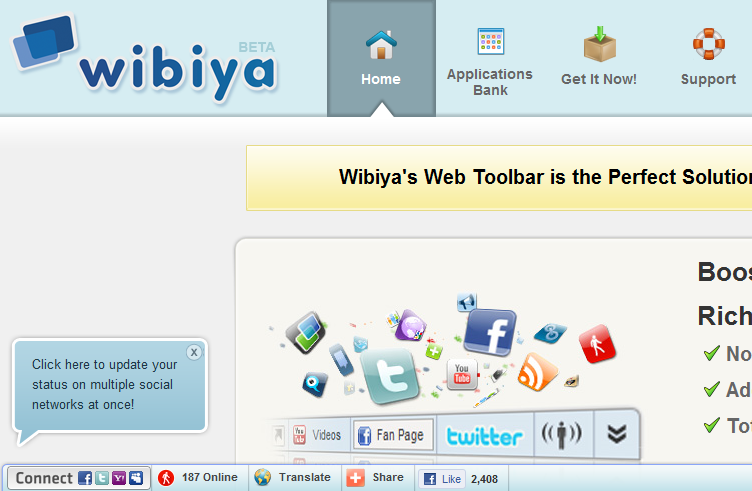The image size is (752, 491).
Task: Open the Home tab
Action: [x=381, y=58]
